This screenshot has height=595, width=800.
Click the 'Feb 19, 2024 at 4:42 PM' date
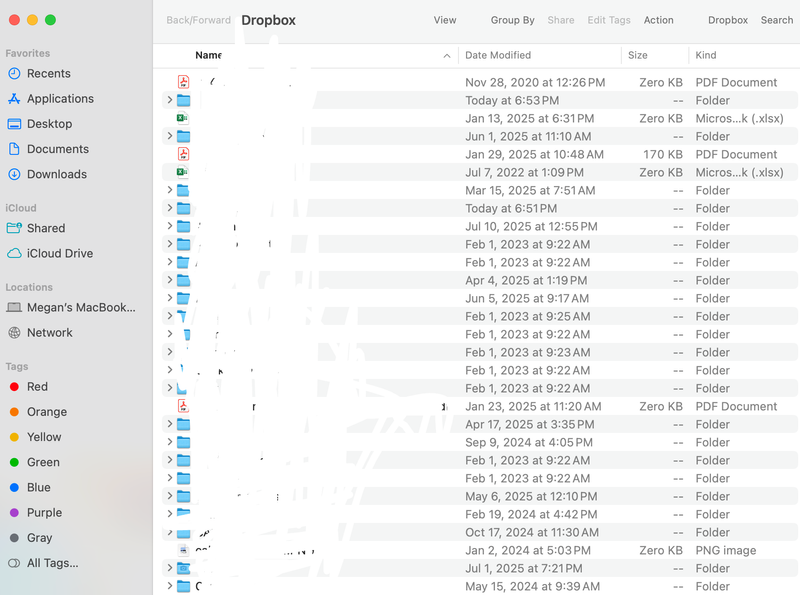click(531, 514)
